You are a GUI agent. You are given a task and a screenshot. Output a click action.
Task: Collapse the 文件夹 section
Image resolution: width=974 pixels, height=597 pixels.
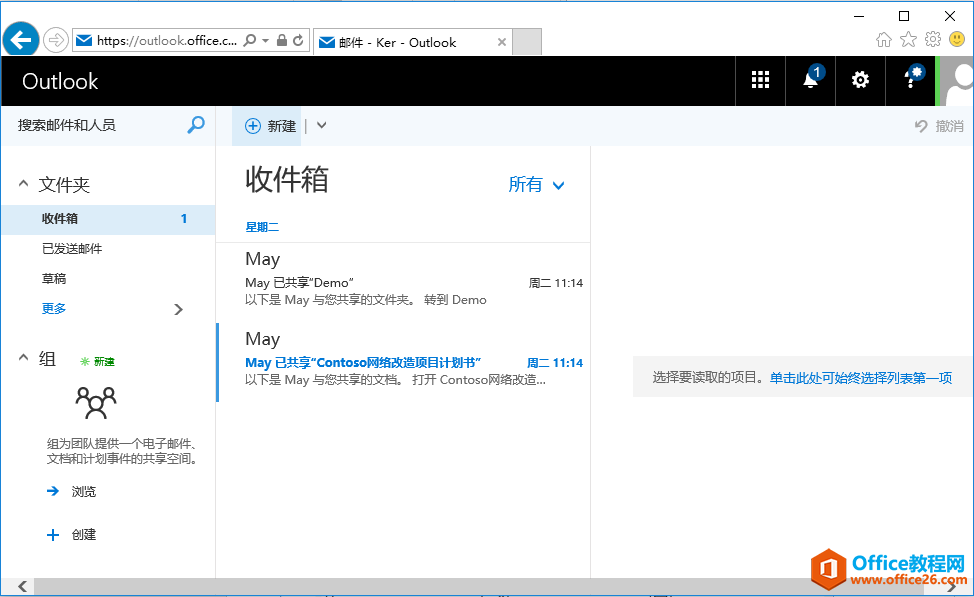click(23, 184)
